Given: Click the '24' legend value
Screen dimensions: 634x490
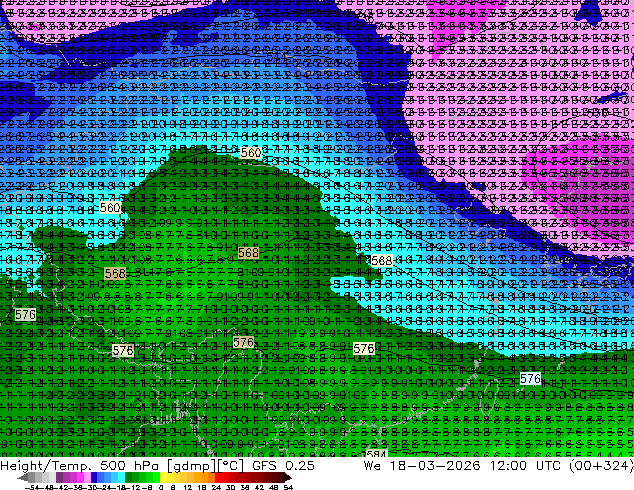Looking at the screenshot, I should 216,487.
